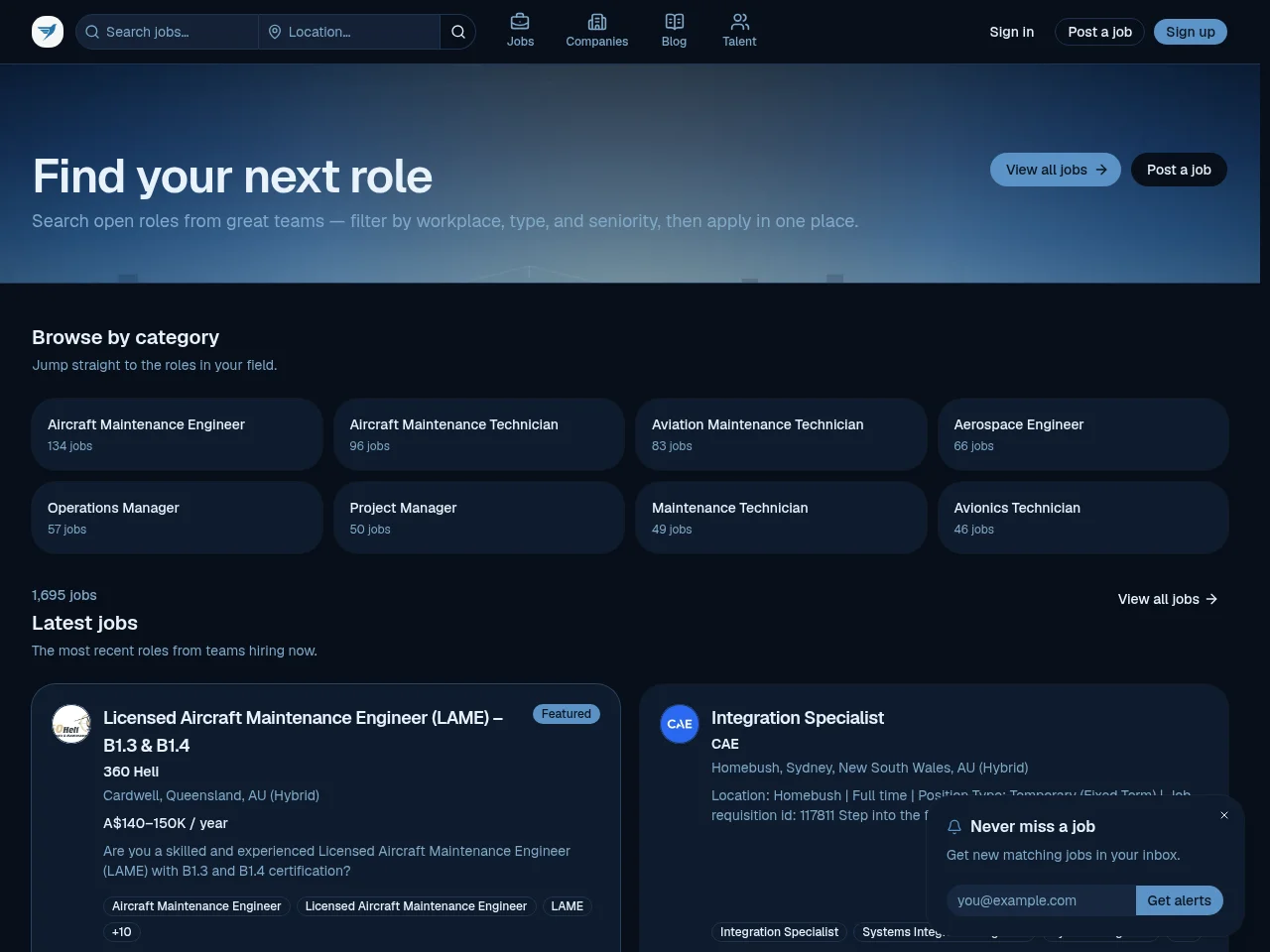Screen dimensions: 1270x952
Task: Click the A$140–150K / year salary
Action: click(x=166, y=823)
